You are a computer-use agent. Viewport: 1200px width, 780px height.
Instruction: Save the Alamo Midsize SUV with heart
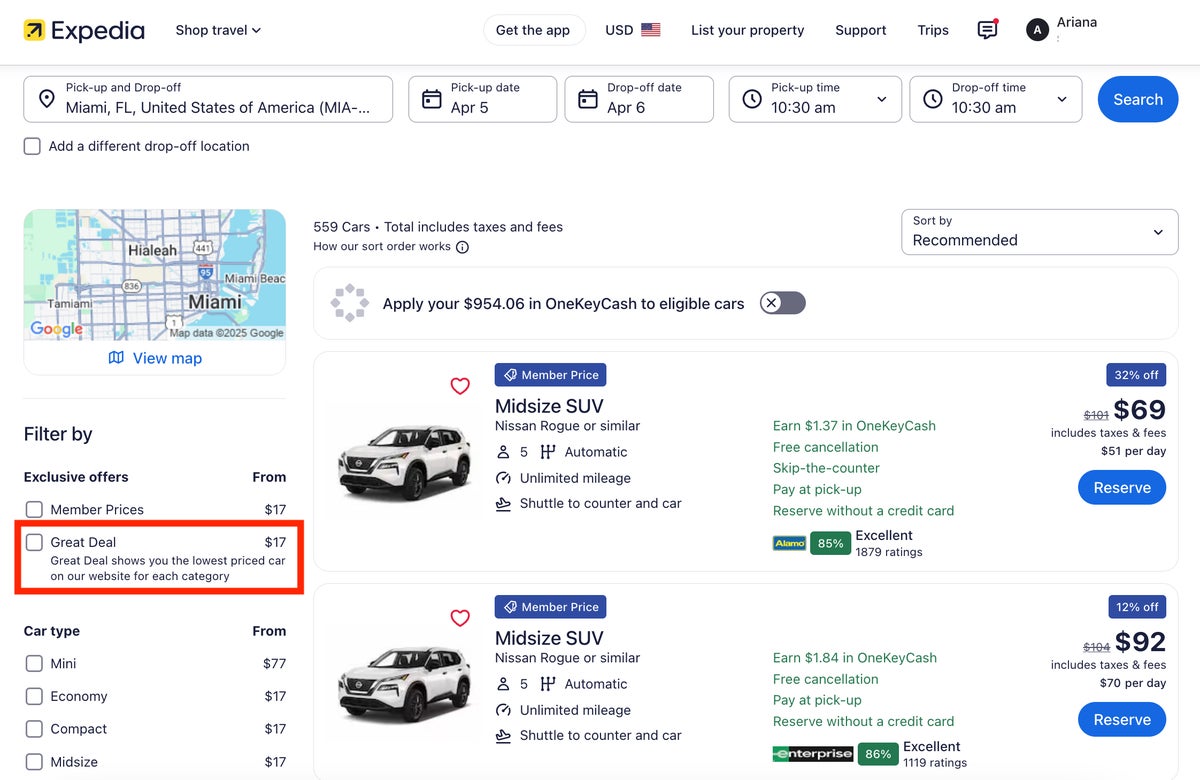[x=460, y=386]
